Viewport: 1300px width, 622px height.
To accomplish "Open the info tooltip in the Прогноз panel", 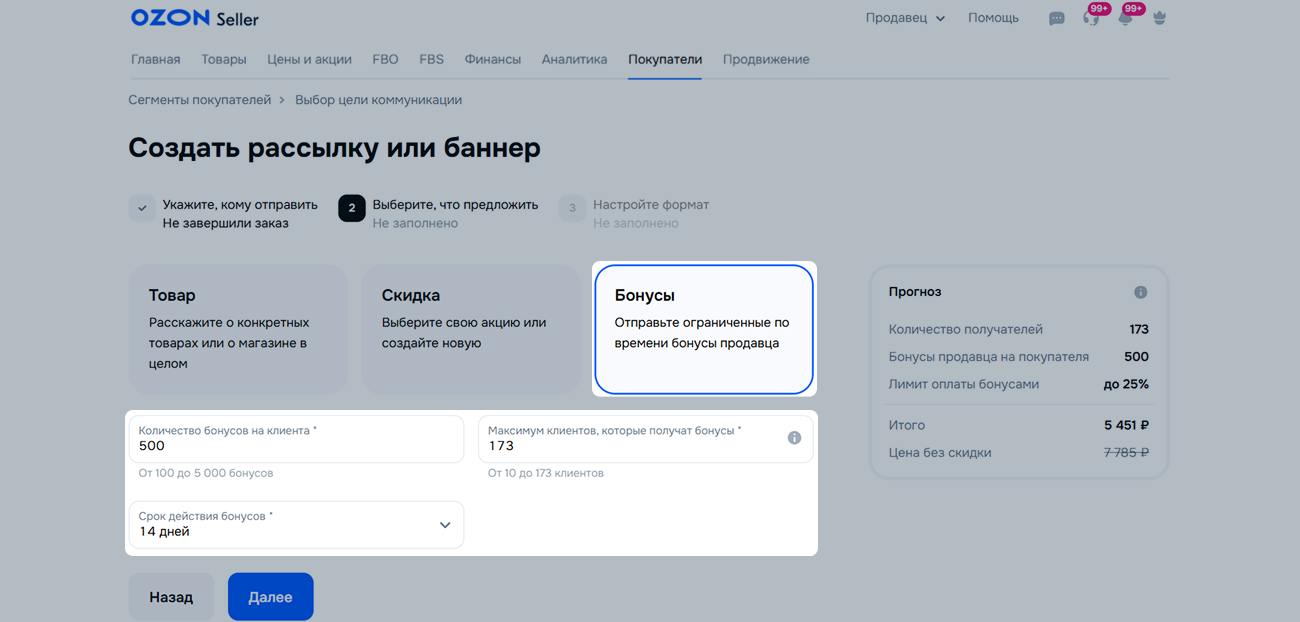I will pyautogui.click(x=1141, y=291).
